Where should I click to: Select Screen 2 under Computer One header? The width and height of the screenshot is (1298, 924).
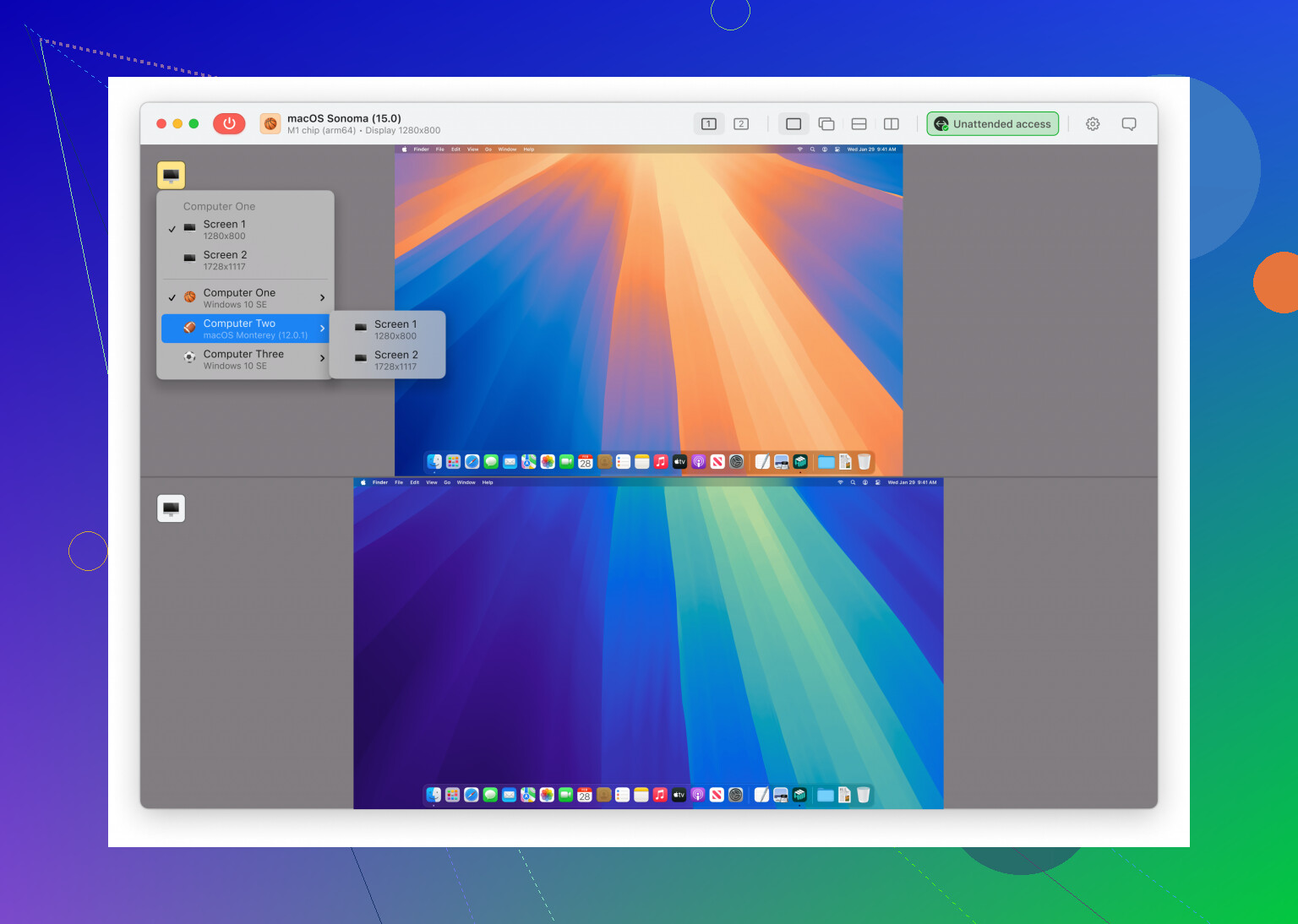(225, 260)
